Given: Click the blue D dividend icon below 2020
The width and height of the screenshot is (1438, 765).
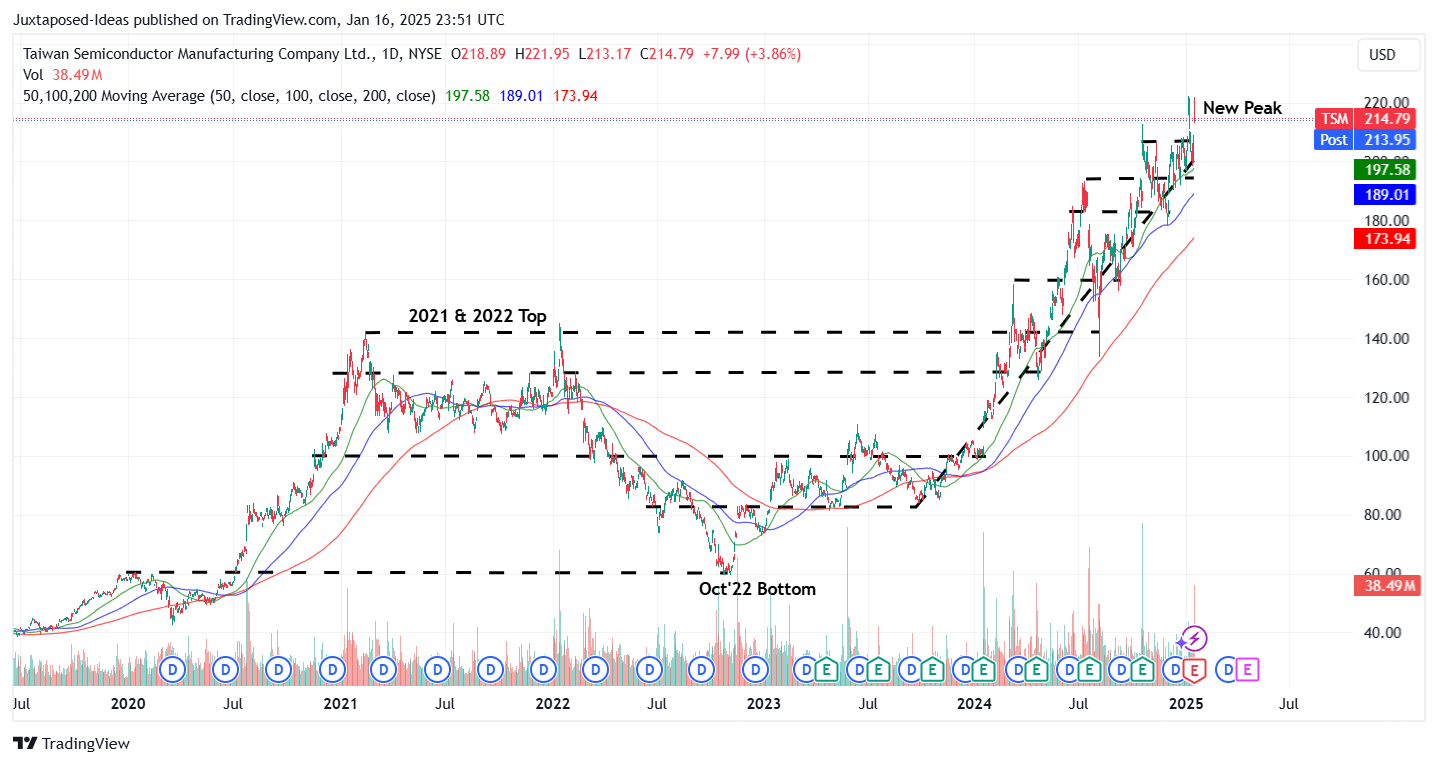Looking at the screenshot, I should click(172, 670).
